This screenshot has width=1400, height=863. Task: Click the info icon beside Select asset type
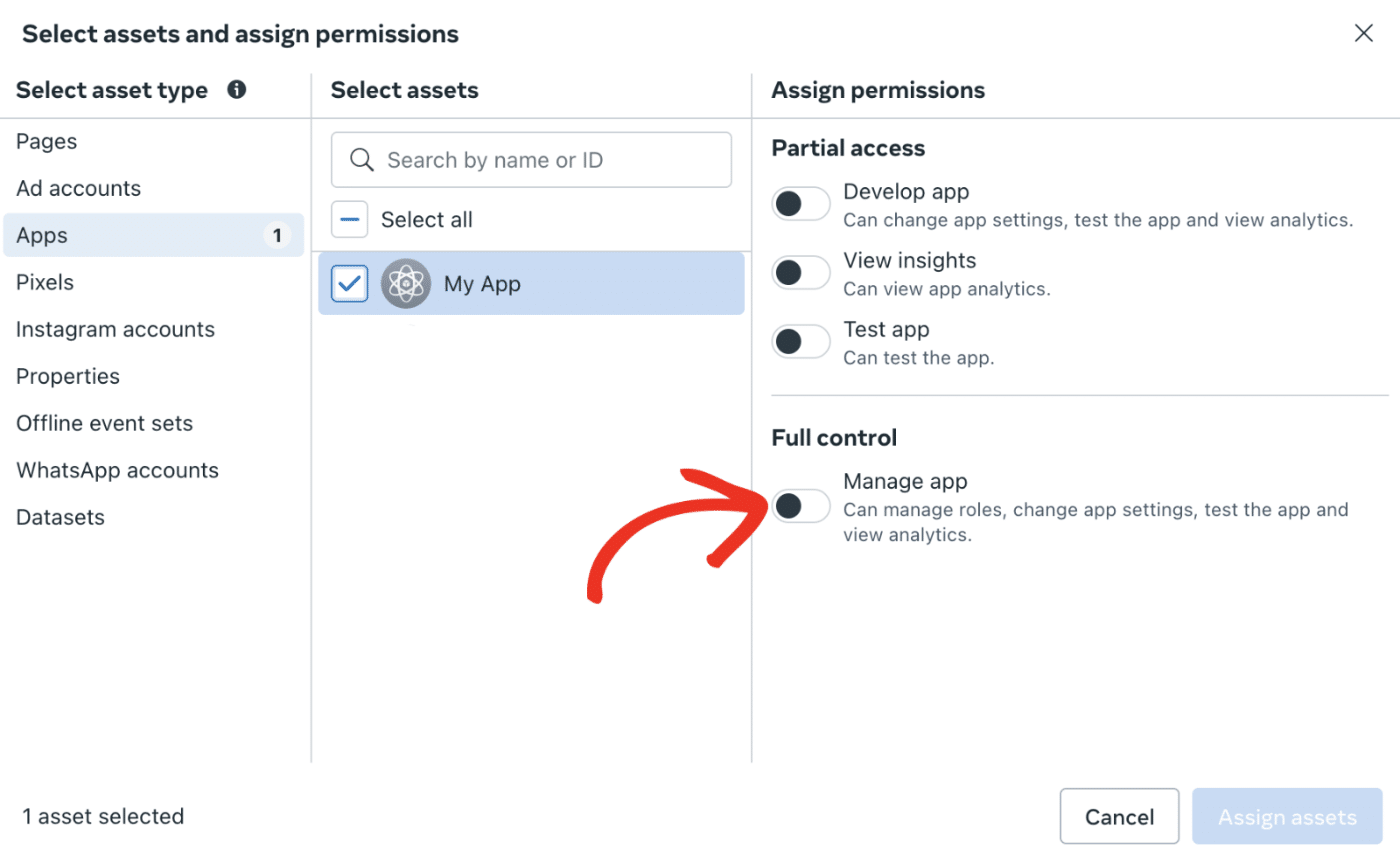pos(237,90)
